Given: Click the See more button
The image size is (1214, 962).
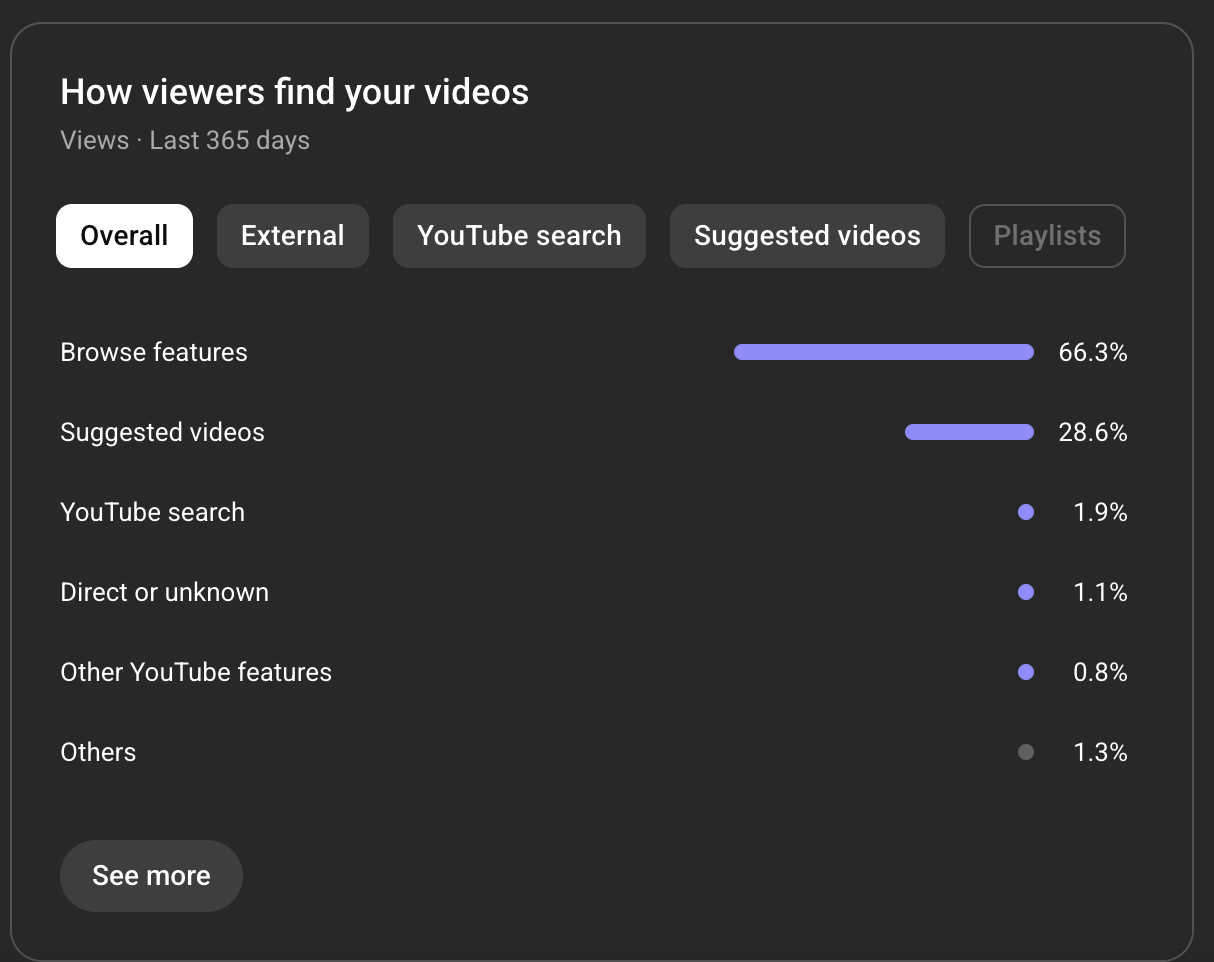Looking at the screenshot, I should [x=151, y=876].
